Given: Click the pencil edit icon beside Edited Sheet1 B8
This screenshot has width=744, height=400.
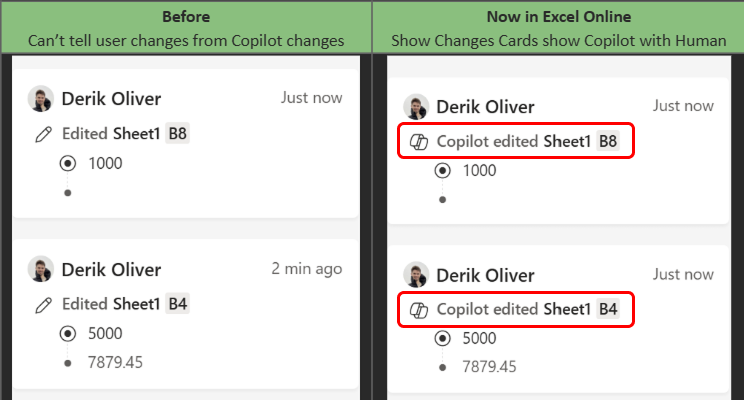Looking at the screenshot, I should [43, 134].
